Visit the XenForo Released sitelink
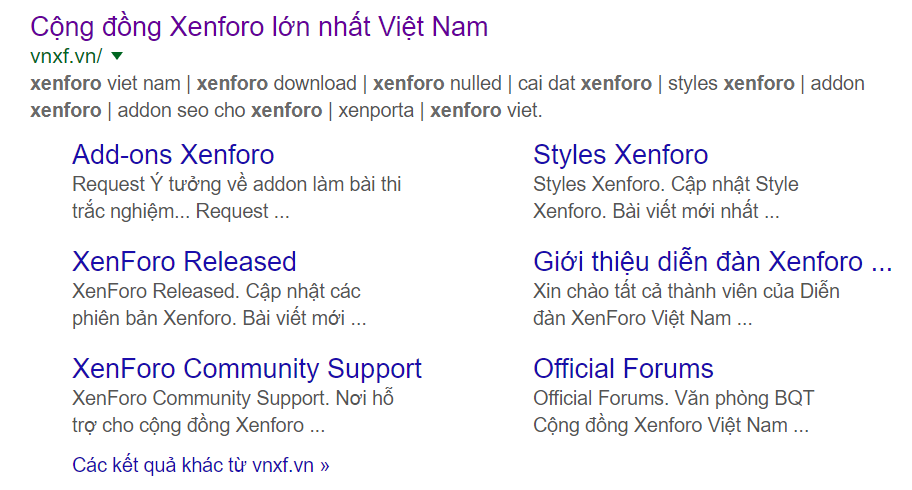This screenshot has width=912, height=490. coord(184,262)
